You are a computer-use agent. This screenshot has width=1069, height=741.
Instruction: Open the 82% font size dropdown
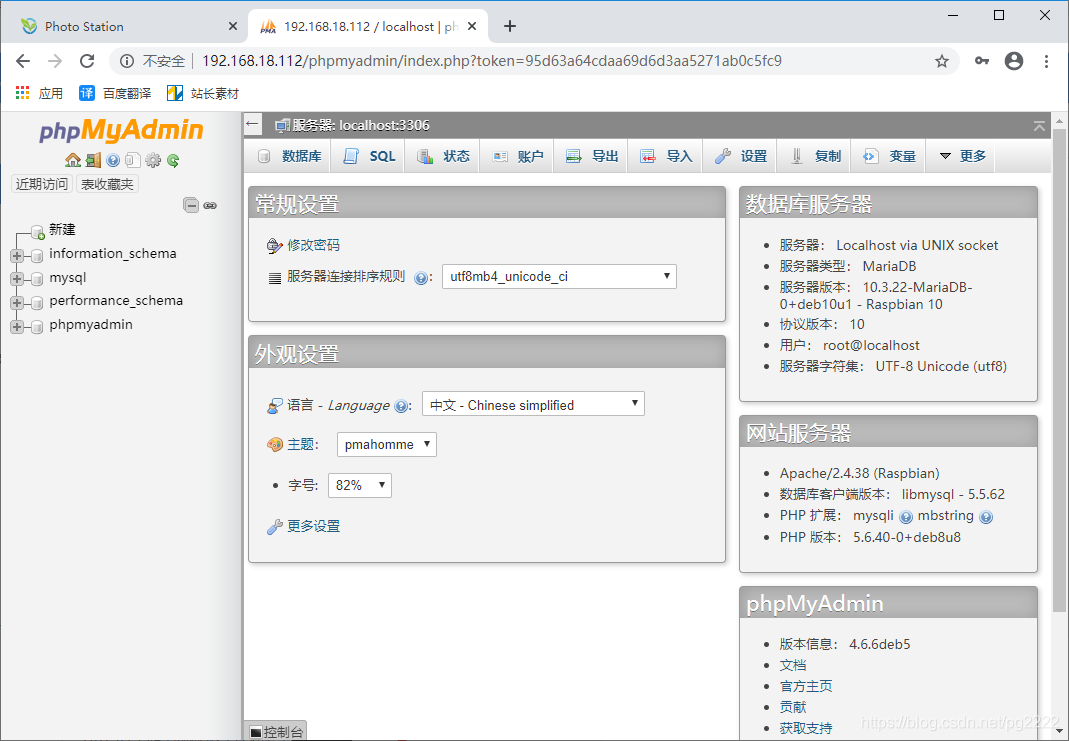pyautogui.click(x=360, y=485)
